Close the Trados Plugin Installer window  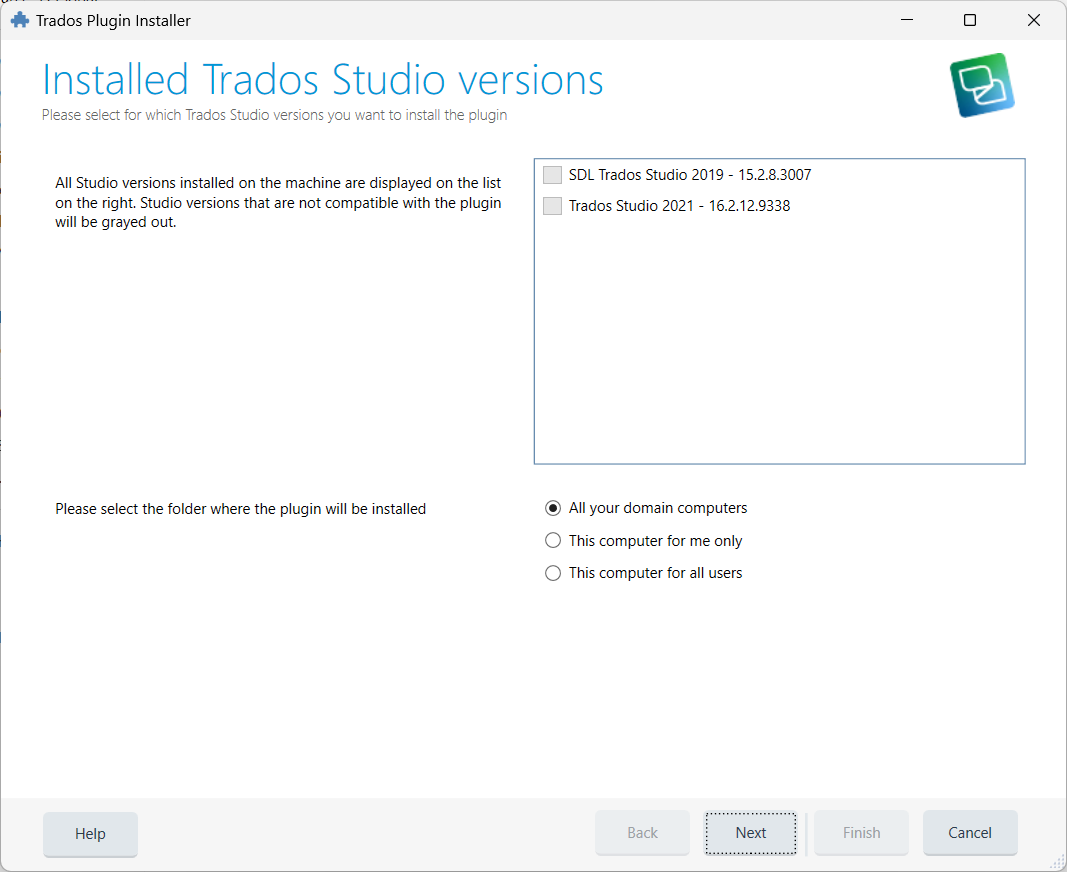[1034, 20]
